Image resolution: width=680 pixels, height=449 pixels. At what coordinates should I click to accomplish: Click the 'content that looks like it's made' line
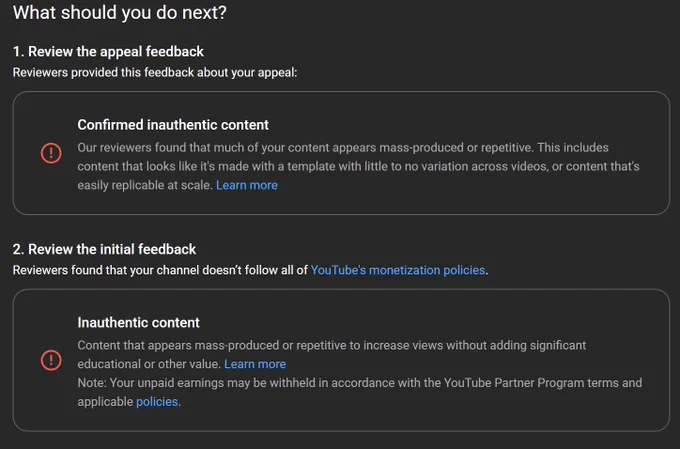click(358, 167)
